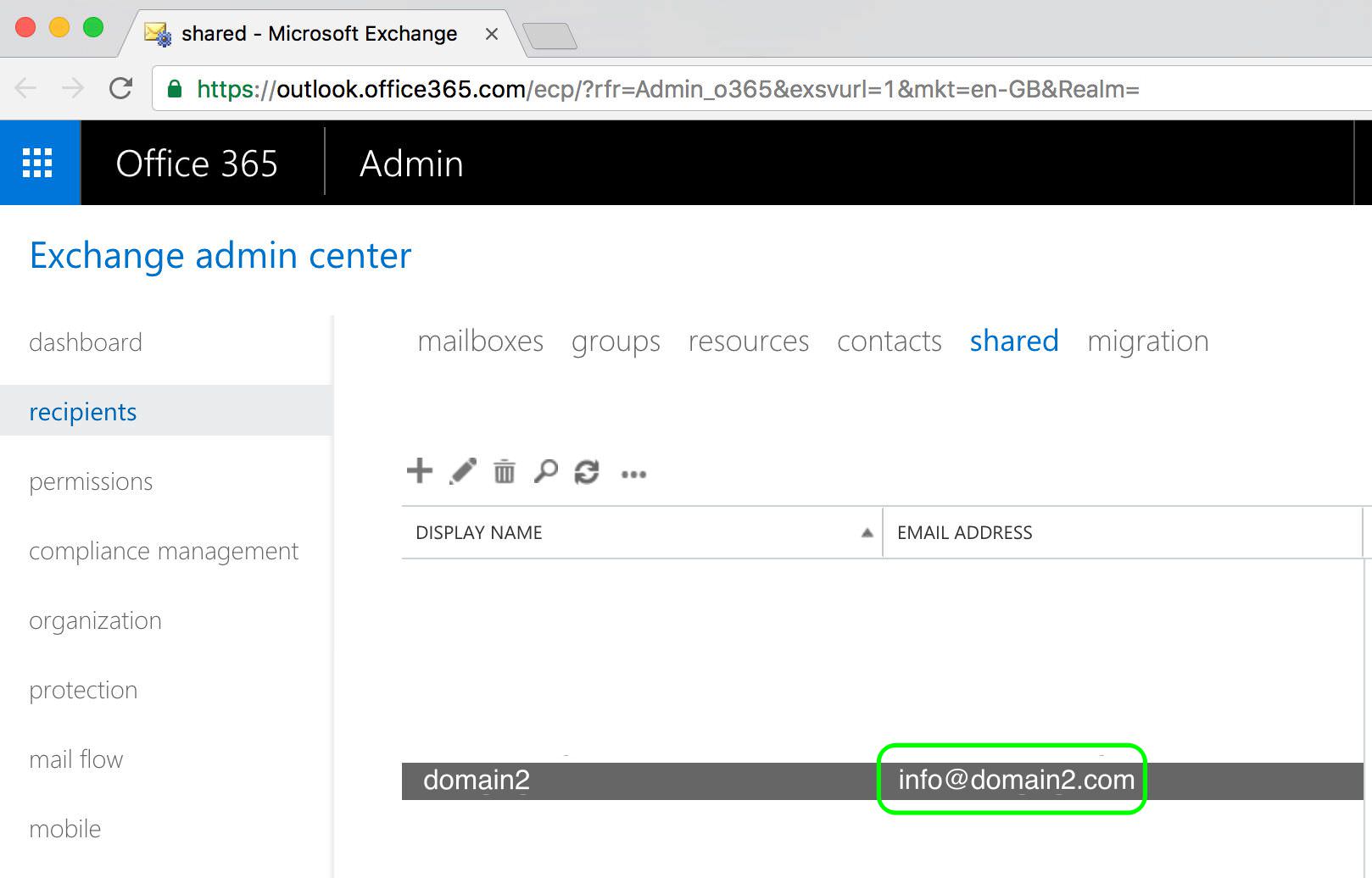This screenshot has width=1372, height=878.
Task: Switch to resources tab
Action: pyautogui.click(x=749, y=341)
